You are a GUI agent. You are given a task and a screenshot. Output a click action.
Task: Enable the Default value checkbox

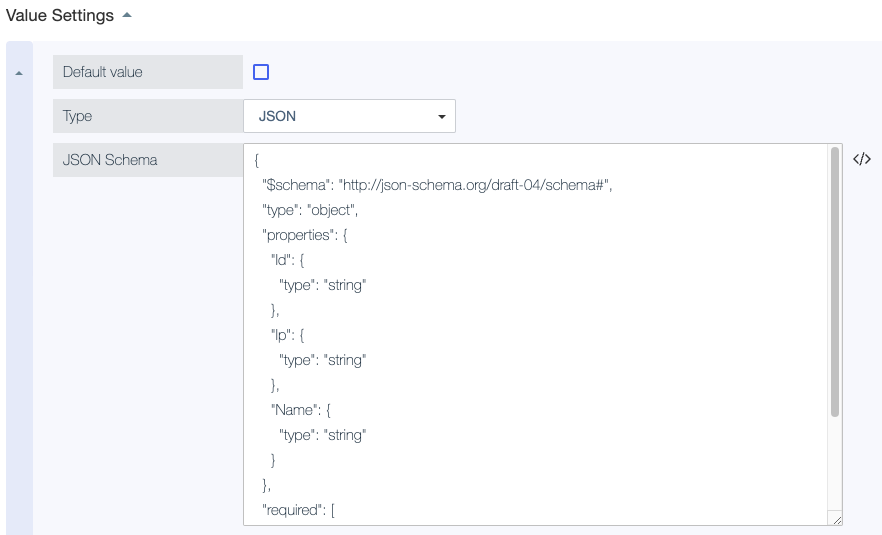pos(261,72)
